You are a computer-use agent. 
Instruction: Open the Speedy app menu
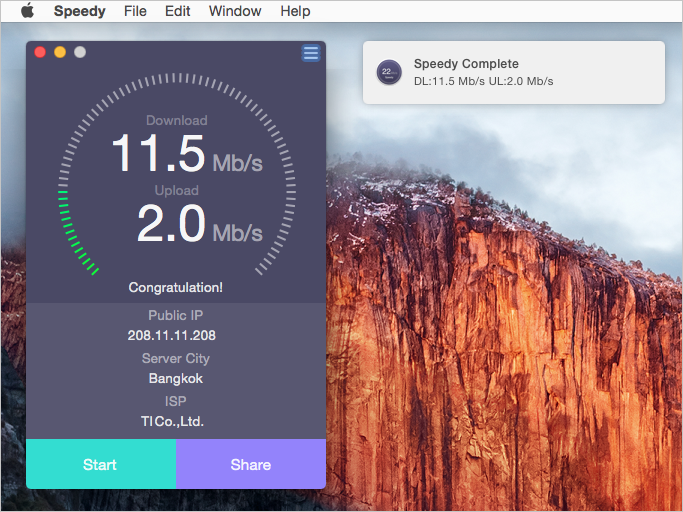coord(80,11)
